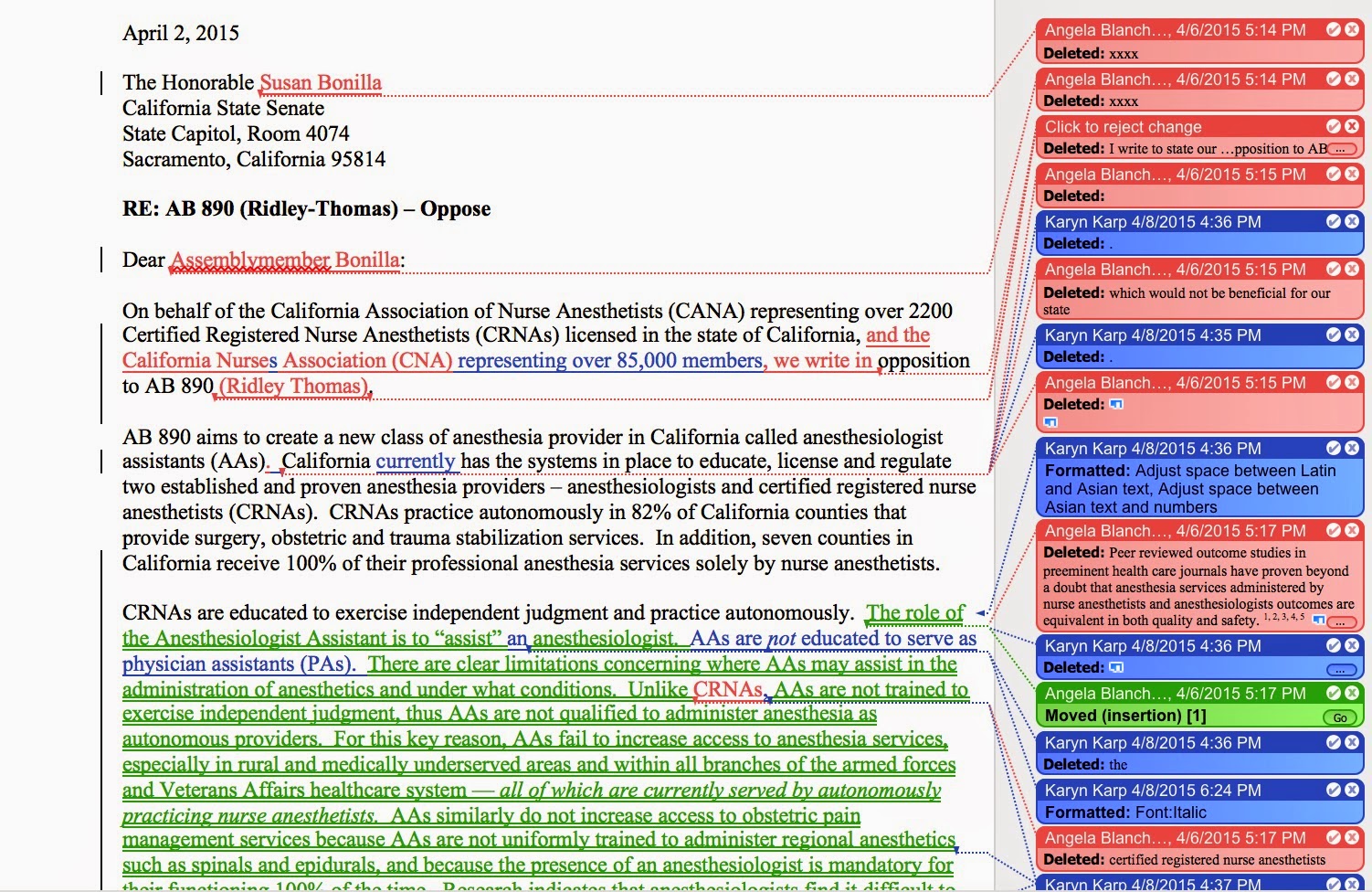Viewport: 1372px width, 892px height.
Task: Click the blue inserted word 'currently'
Action: (415, 461)
